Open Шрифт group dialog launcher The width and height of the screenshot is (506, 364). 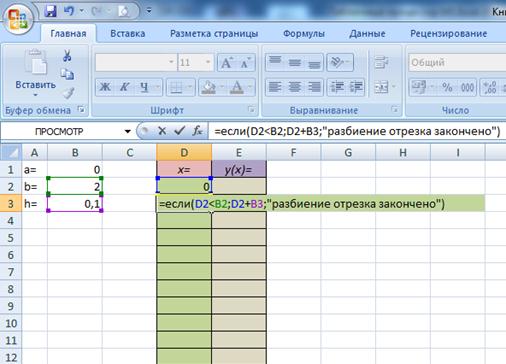click(x=252, y=109)
